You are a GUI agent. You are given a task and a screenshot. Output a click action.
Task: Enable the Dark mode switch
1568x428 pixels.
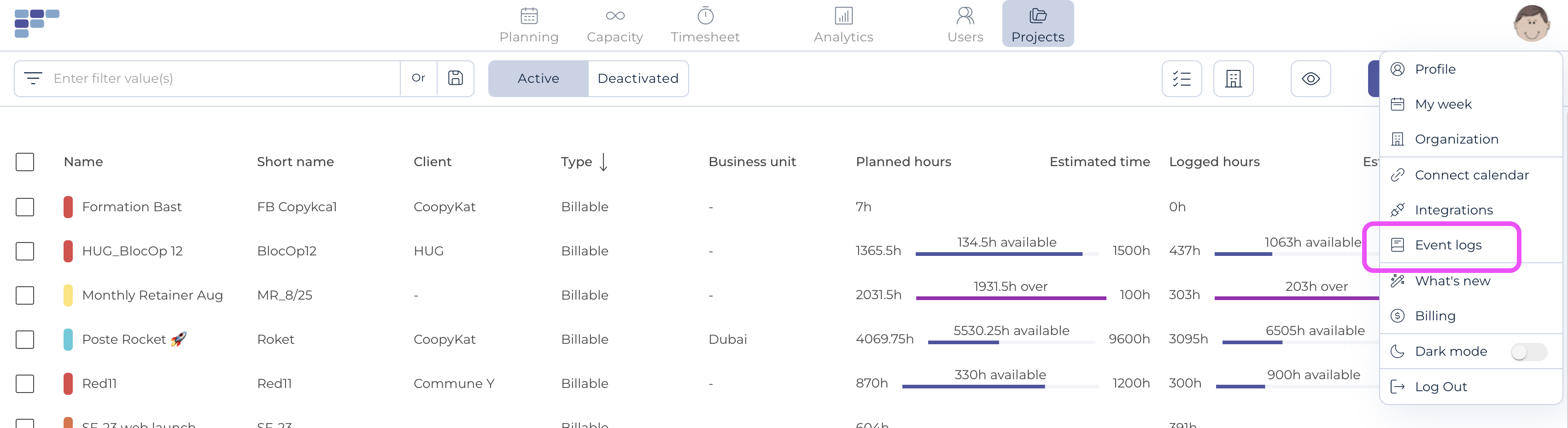pos(1527,352)
